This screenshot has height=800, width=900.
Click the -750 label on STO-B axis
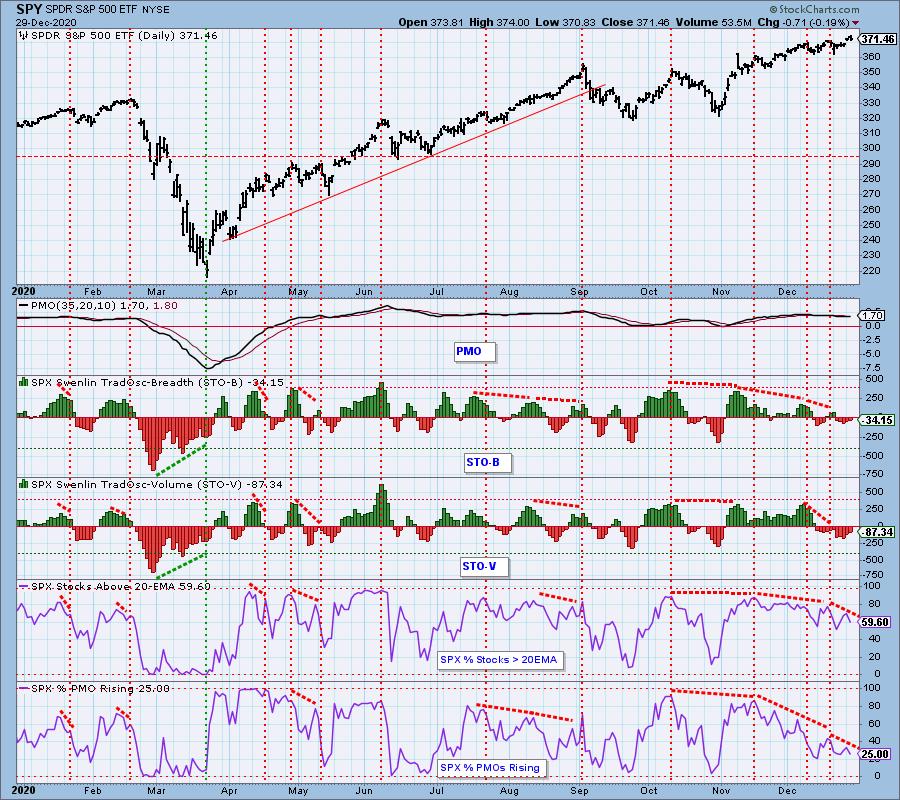[x=873, y=474]
